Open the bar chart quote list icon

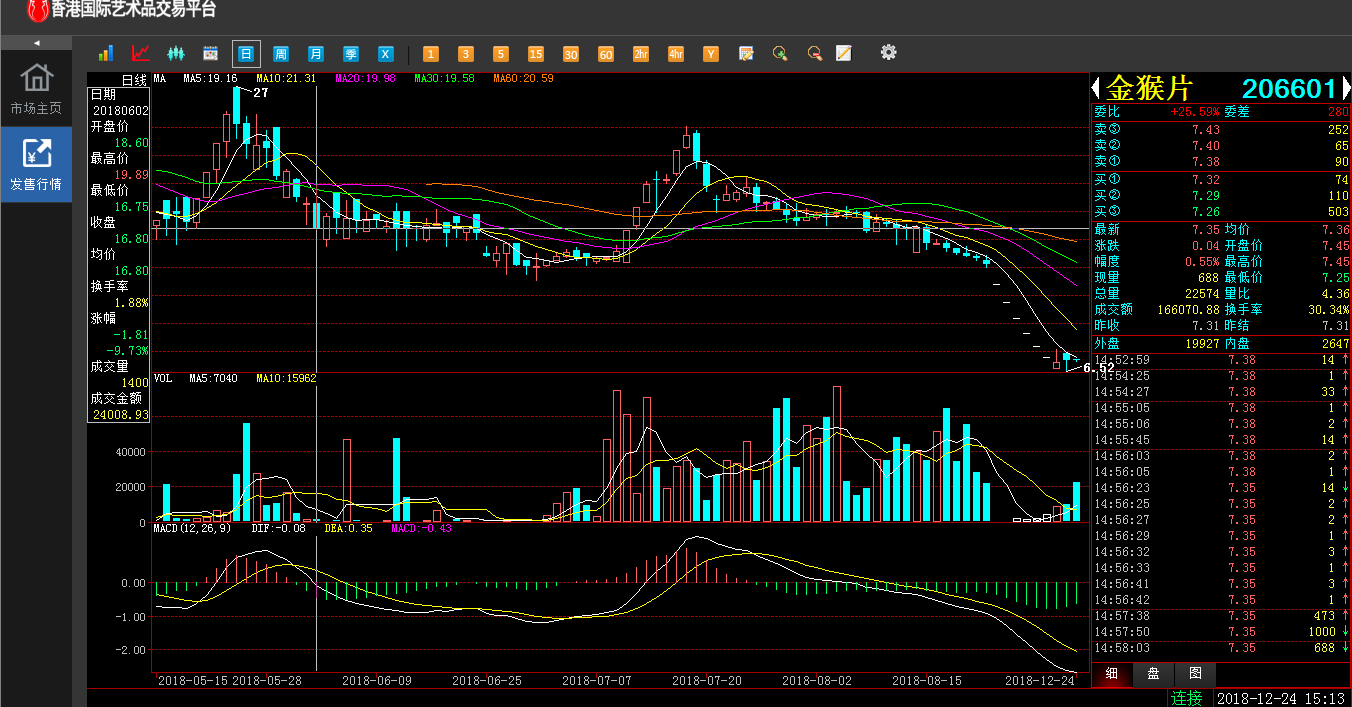(105, 53)
